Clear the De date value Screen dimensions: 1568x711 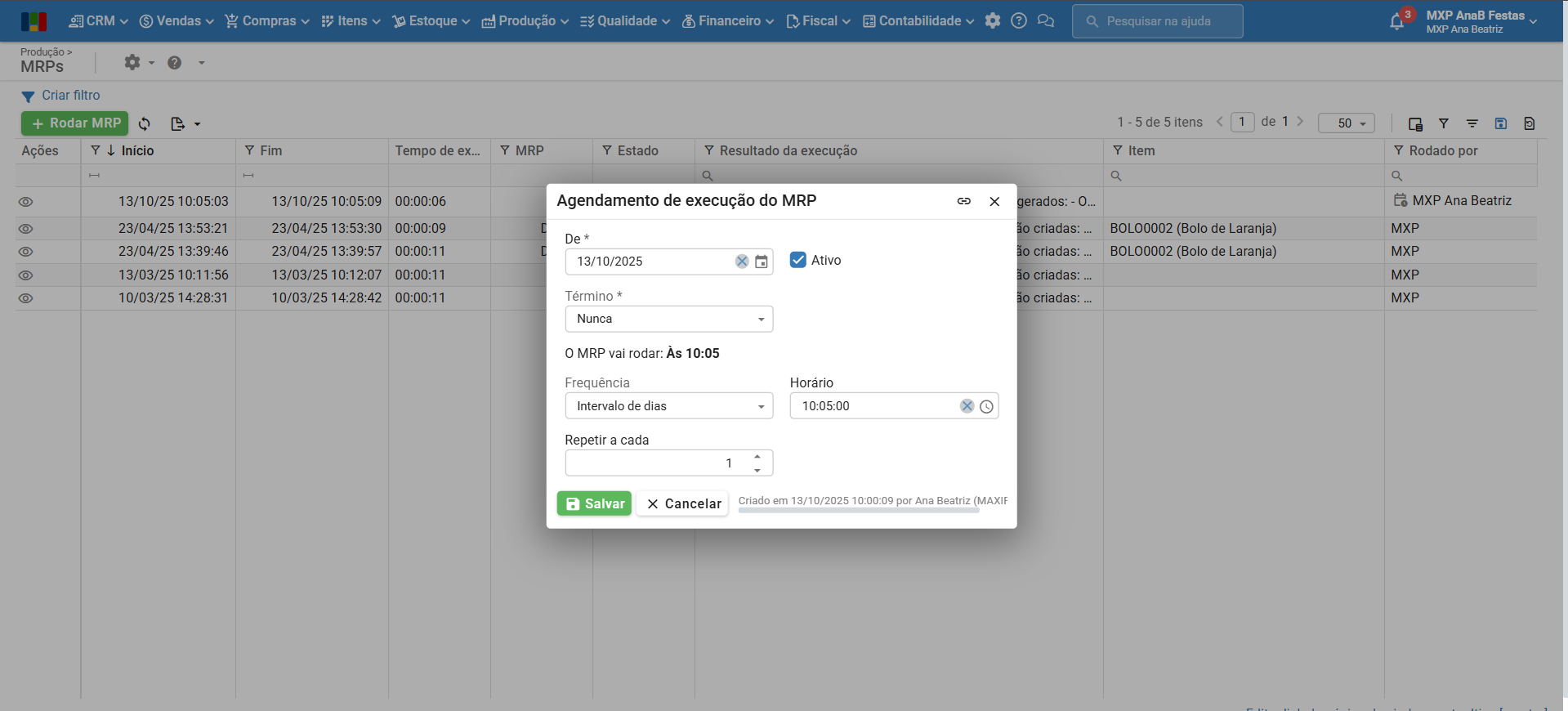coord(742,262)
